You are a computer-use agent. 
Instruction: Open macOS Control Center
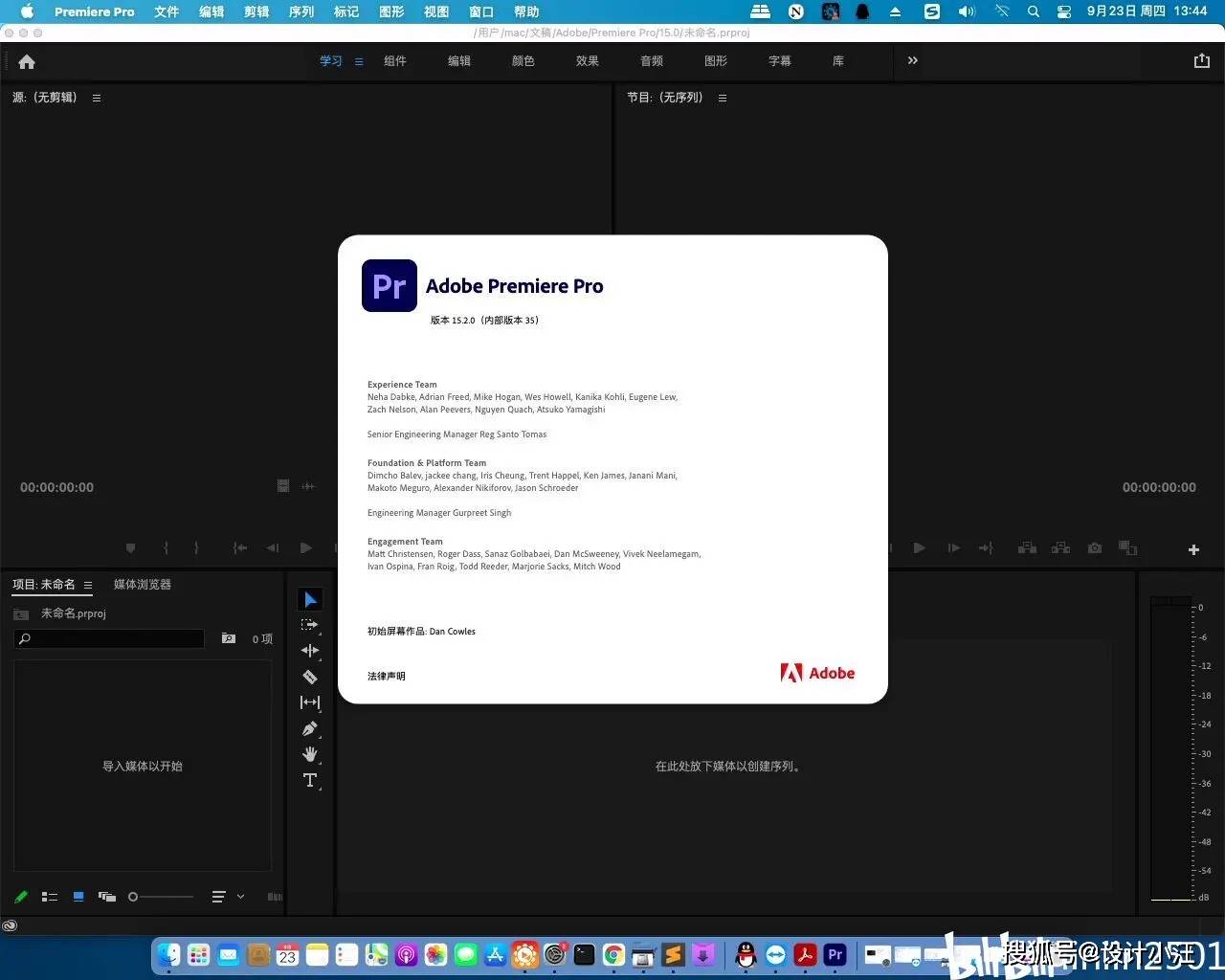(x=1063, y=11)
